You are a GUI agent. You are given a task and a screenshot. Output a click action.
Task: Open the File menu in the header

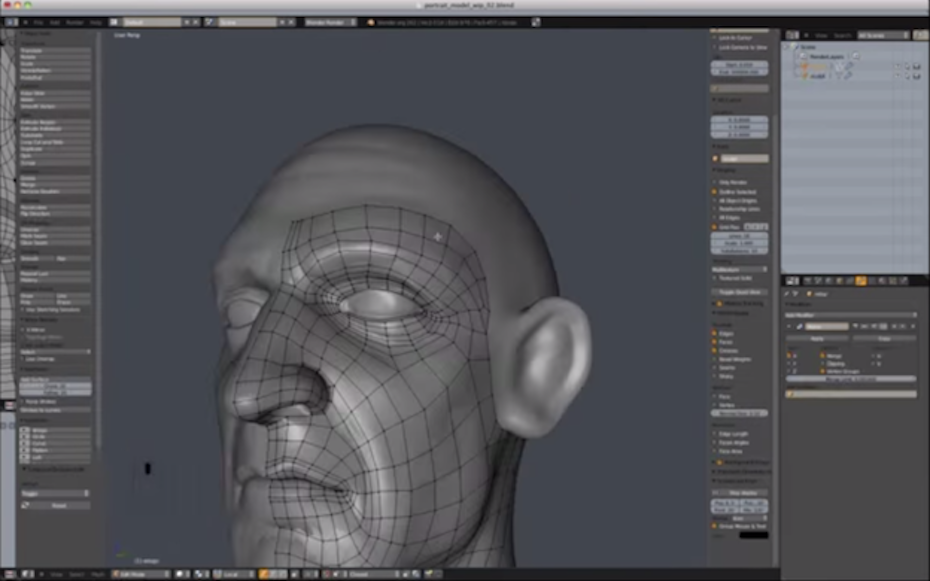39,21
